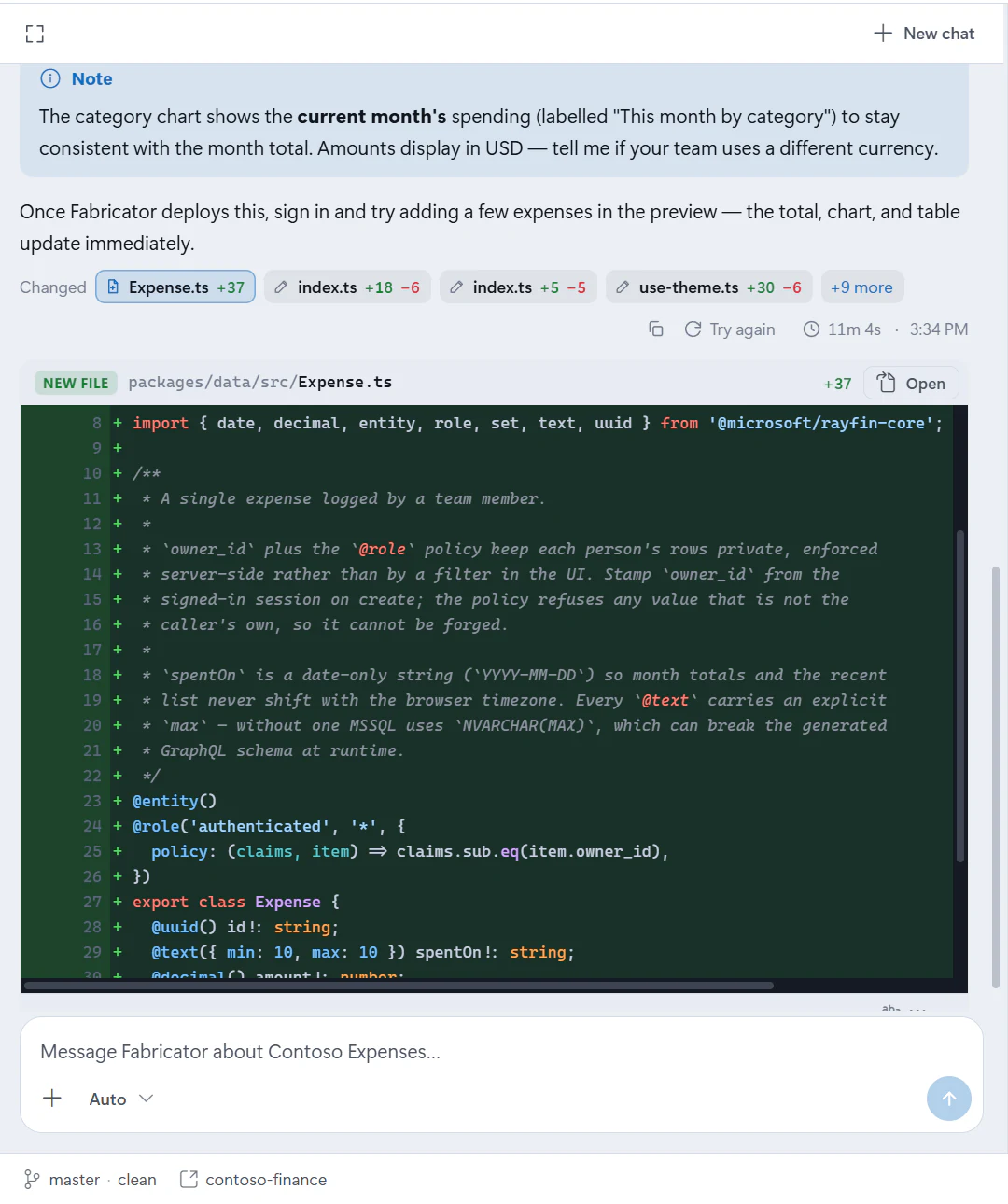Click code line 27 export class Expense
Viewport: 1008px width, 1204px height.
click(x=236, y=902)
